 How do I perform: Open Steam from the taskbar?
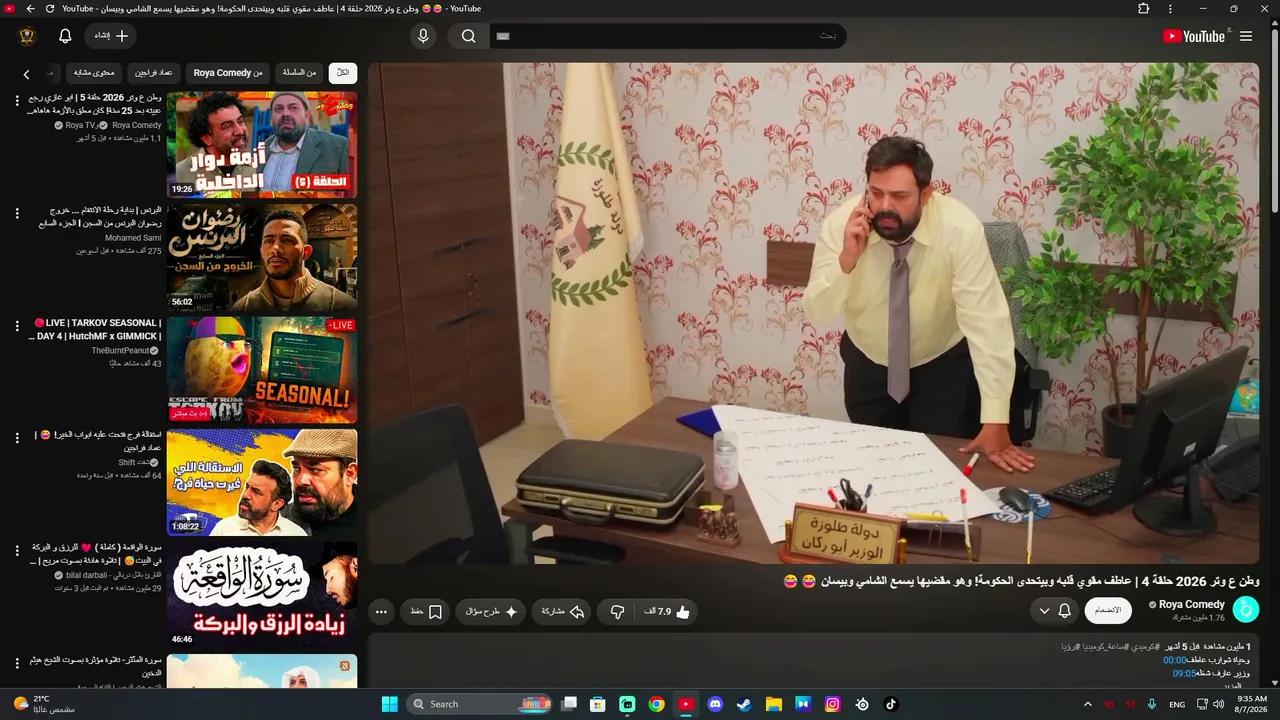744,704
